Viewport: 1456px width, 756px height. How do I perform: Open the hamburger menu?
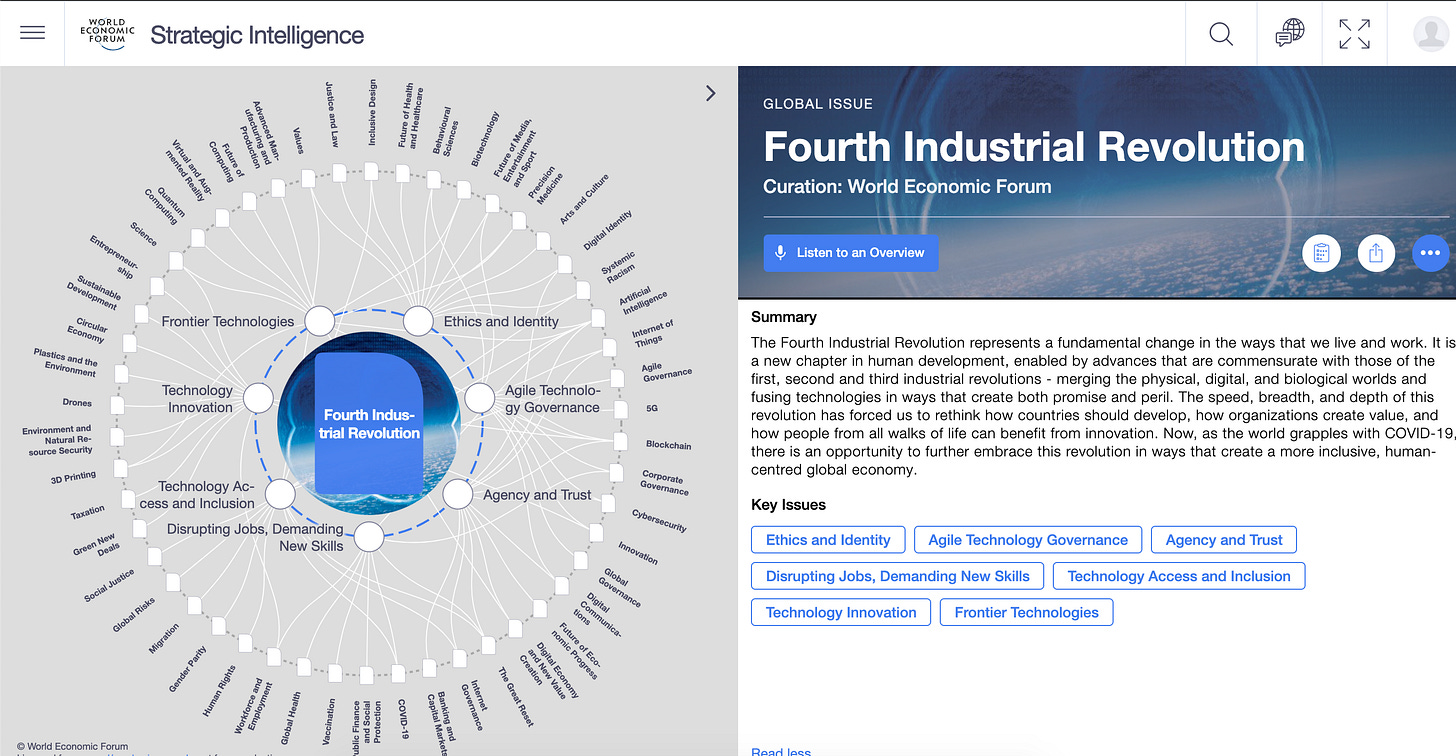coord(32,33)
